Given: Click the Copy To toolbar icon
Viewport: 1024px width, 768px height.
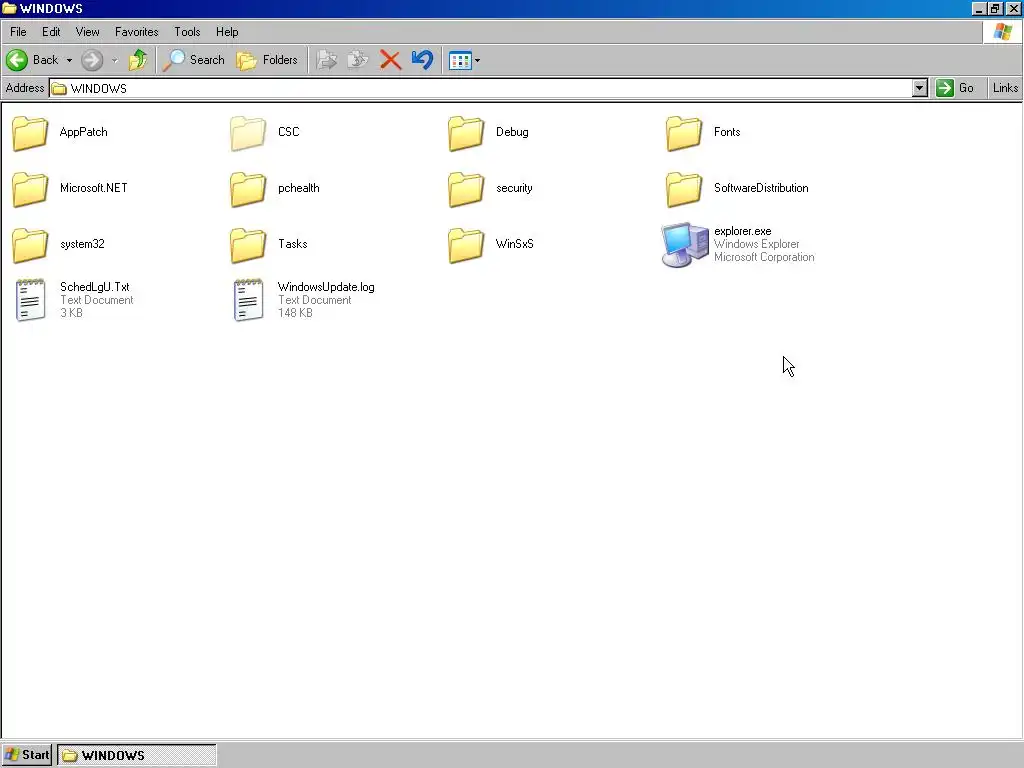Looking at the screenshot, I should tap(358, 60).
